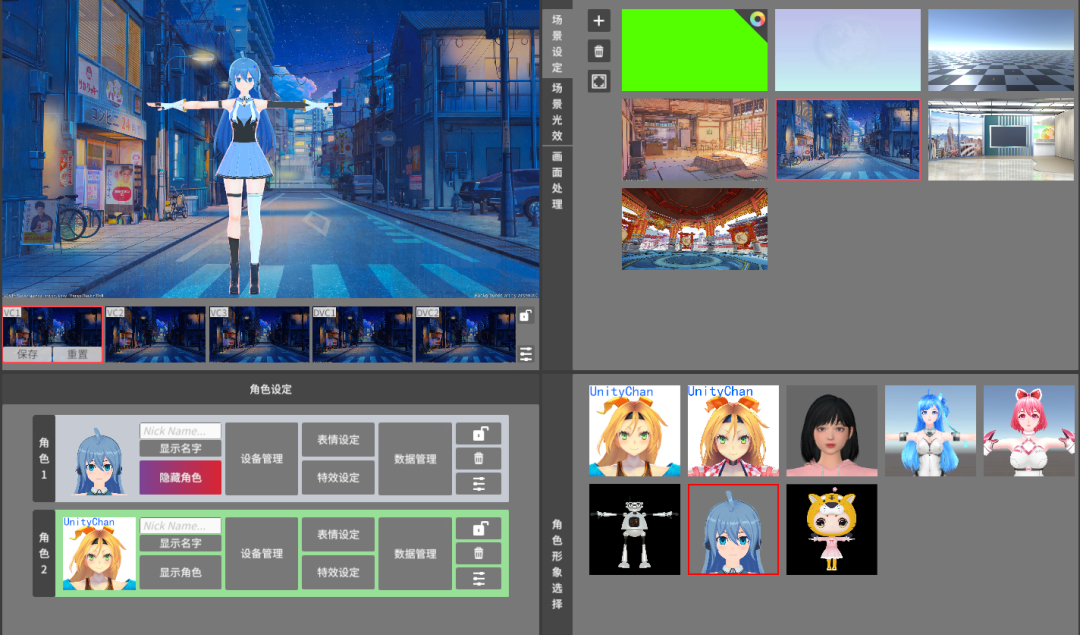
Task: Toggle the camera lock icon beside DVC2
Action: click(526, 316)
